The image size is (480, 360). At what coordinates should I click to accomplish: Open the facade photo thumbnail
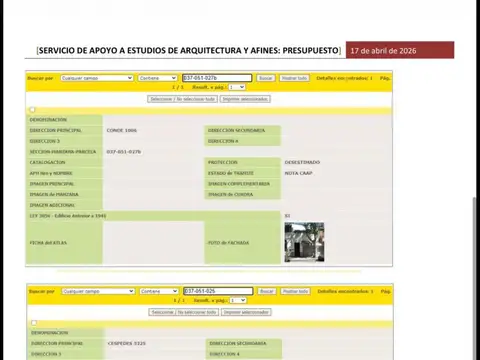point(304,242)
